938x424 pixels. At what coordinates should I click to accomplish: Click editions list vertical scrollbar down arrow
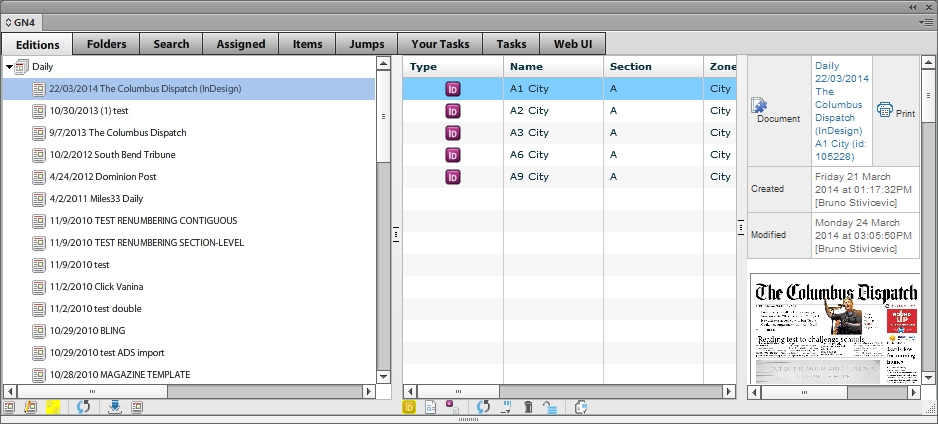pos(383,377)
